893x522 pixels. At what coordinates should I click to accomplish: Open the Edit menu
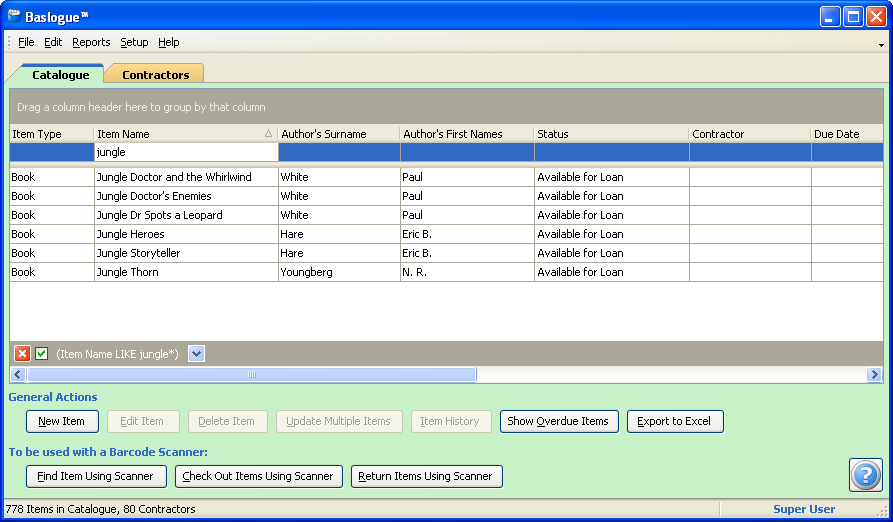coord(53,42)
